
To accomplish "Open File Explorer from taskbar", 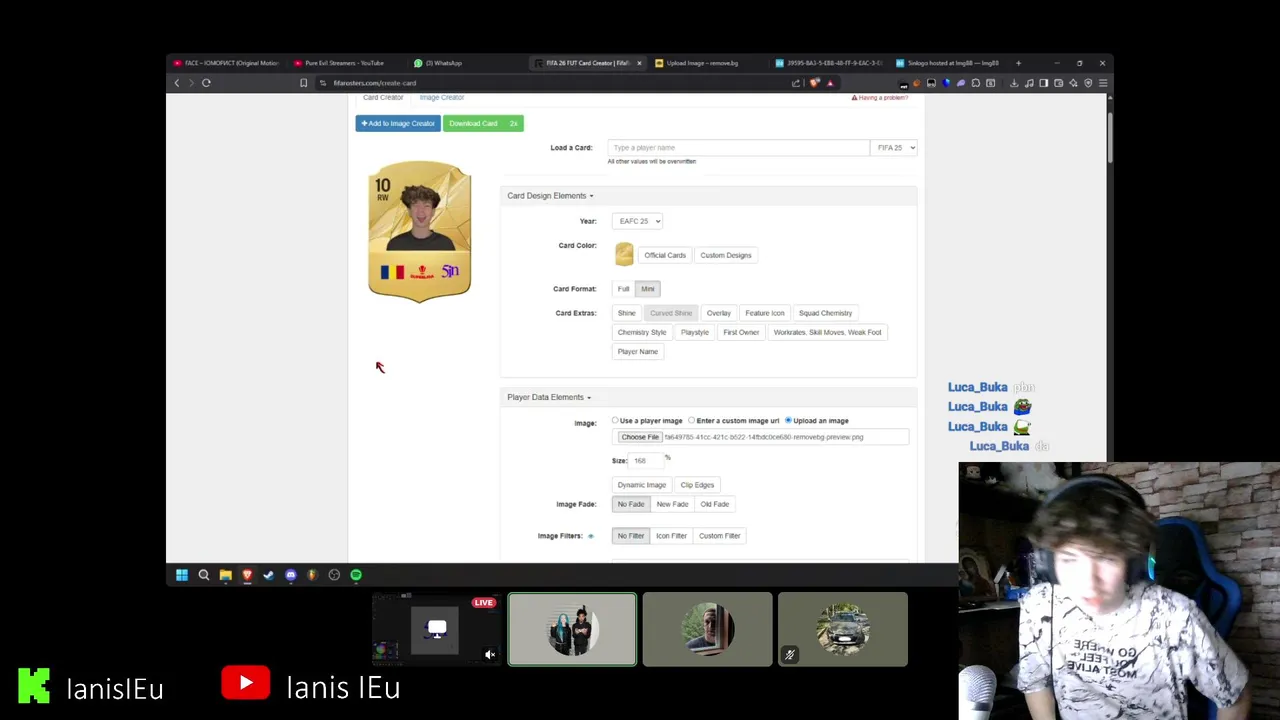I will (x=226, y=575).
